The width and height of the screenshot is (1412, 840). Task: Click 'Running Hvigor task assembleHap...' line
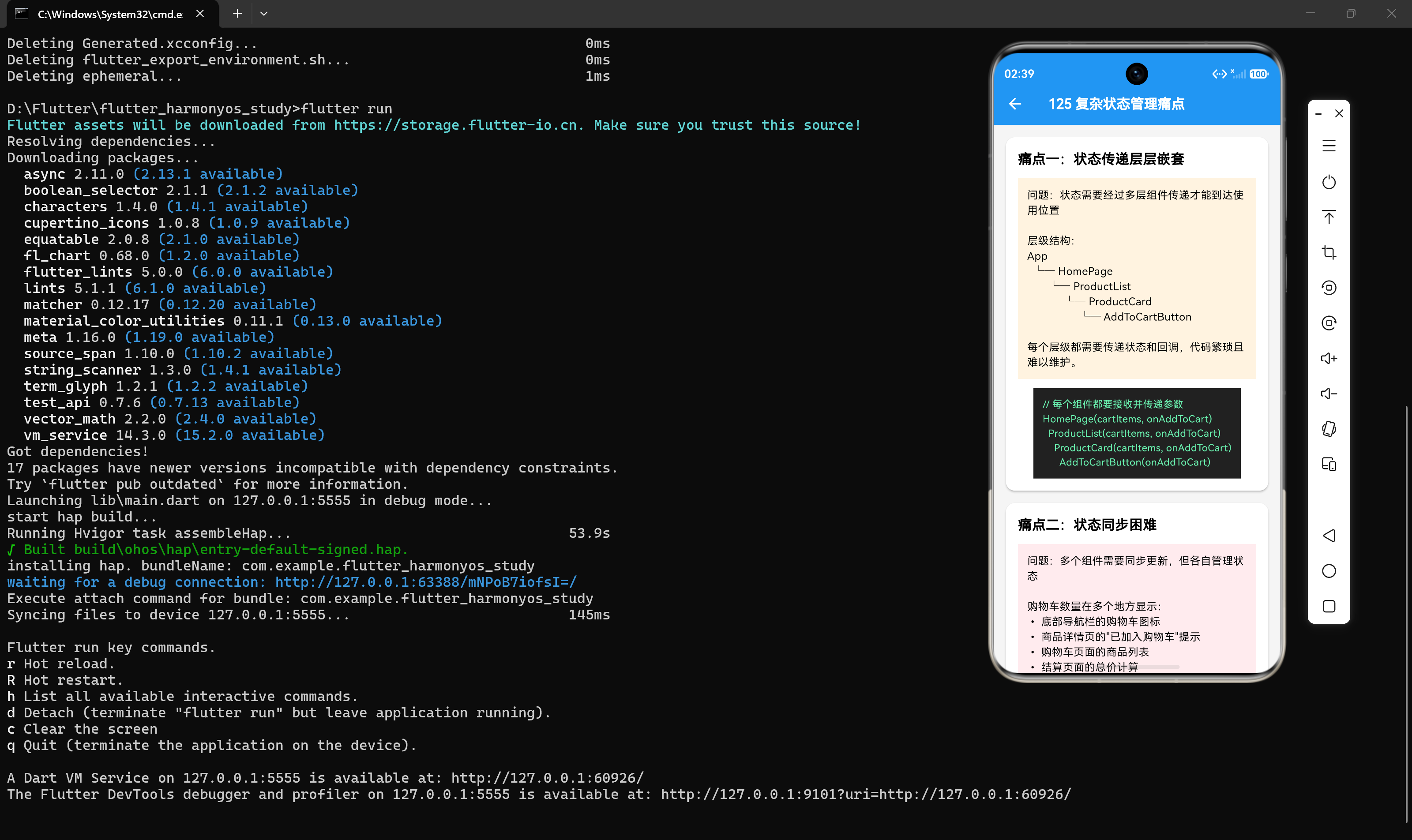tap(149, 533)
